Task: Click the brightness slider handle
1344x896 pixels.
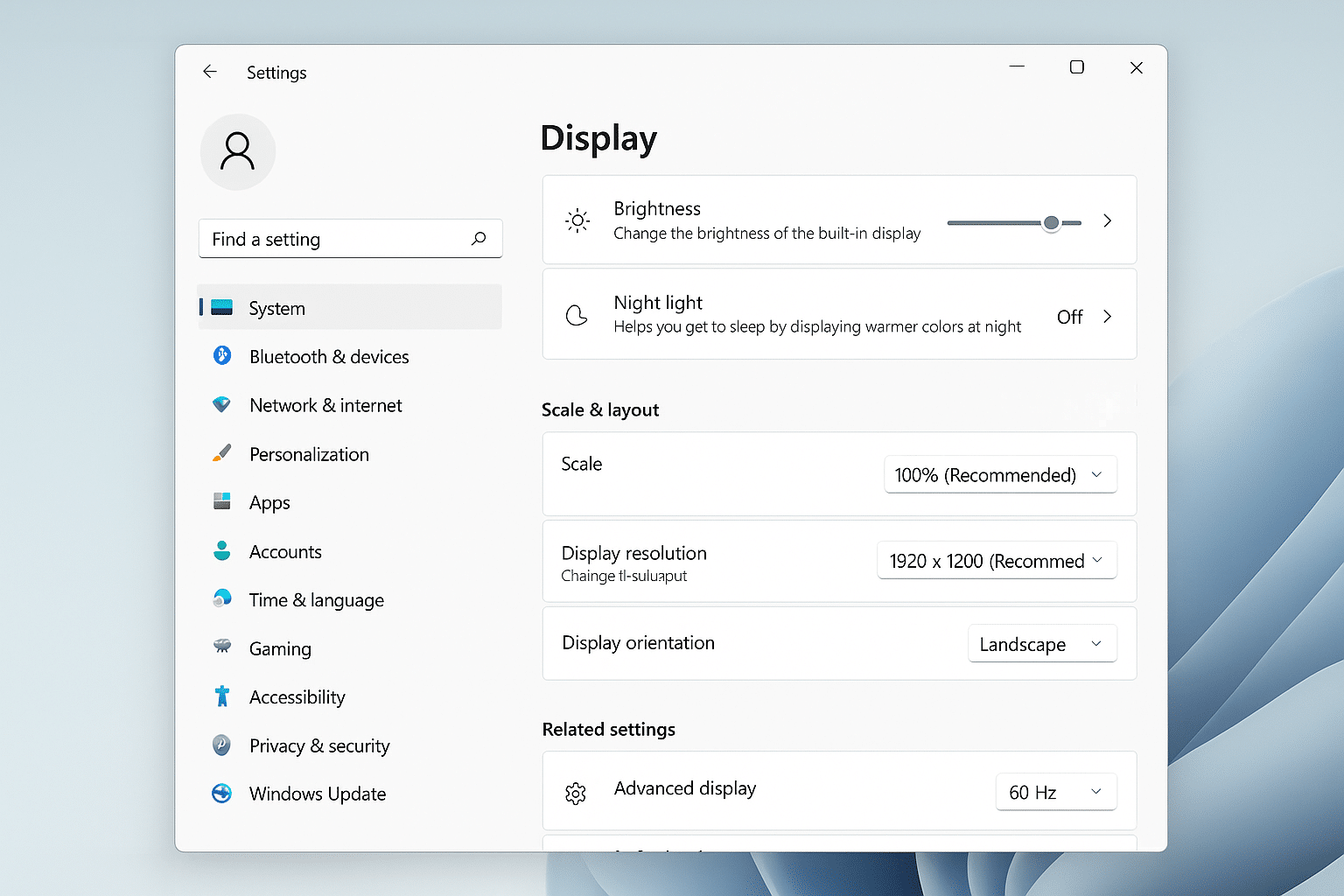Action: (x=1052, y=223)
